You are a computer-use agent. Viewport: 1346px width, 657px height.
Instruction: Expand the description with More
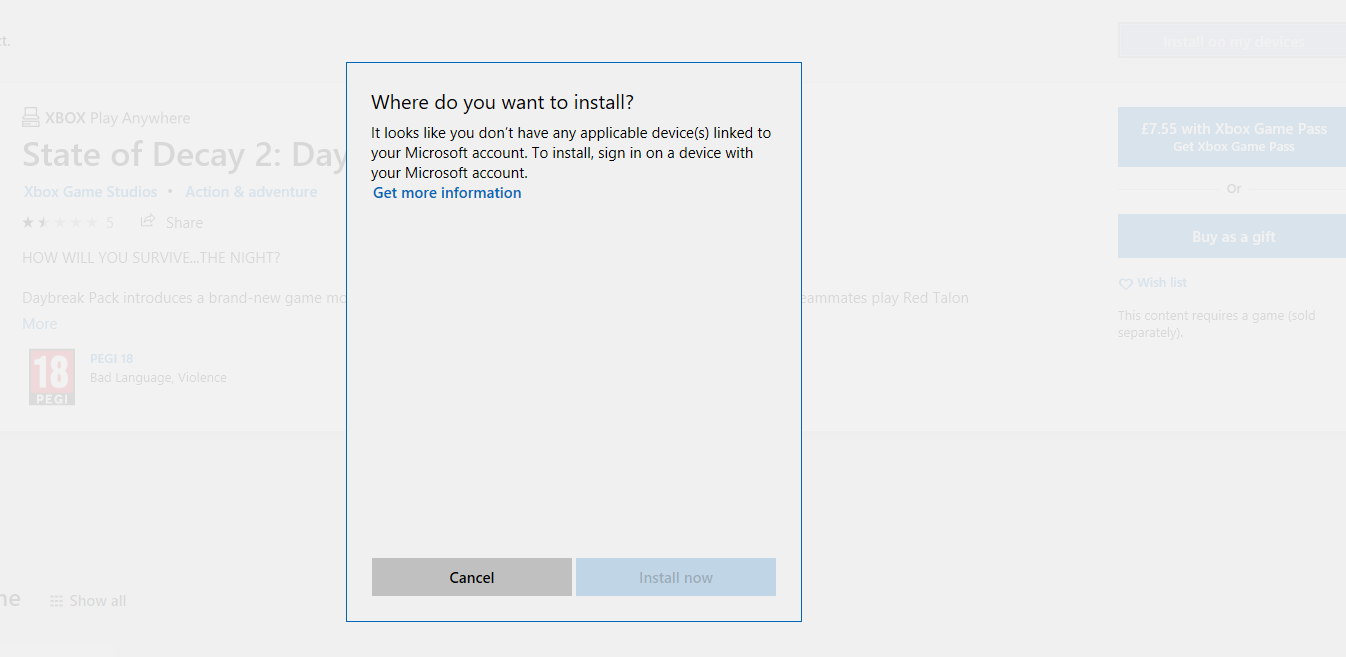(x=40, y=324)
